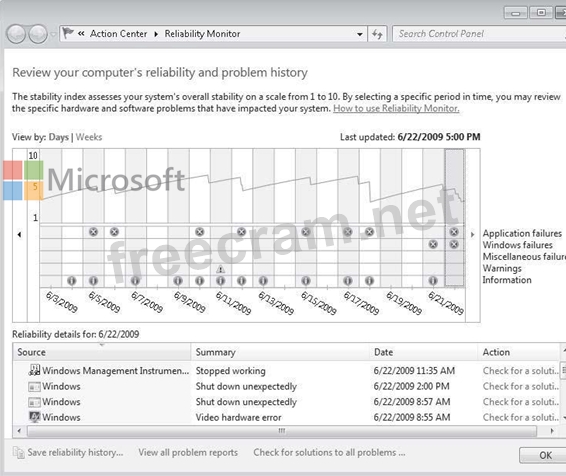
Task: Sort details by the Date column header
Action: (x=424, y=352)
